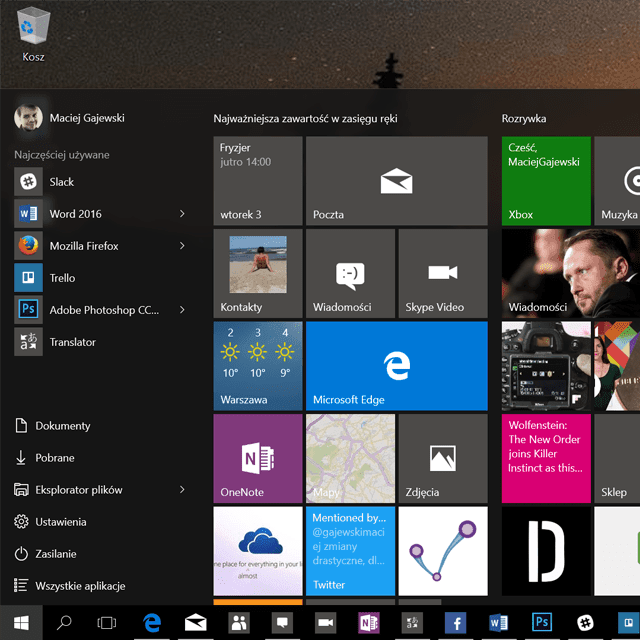Open the tile with purple connected dots
This screenshot has height=640, width=640.
[443, 551]
